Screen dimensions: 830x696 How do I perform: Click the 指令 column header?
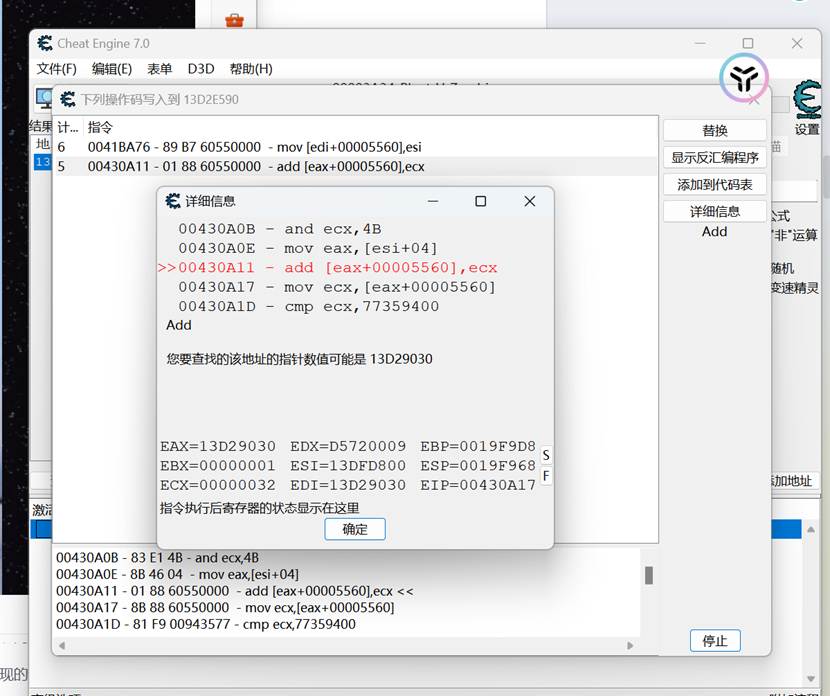click(x=100, y=128)
